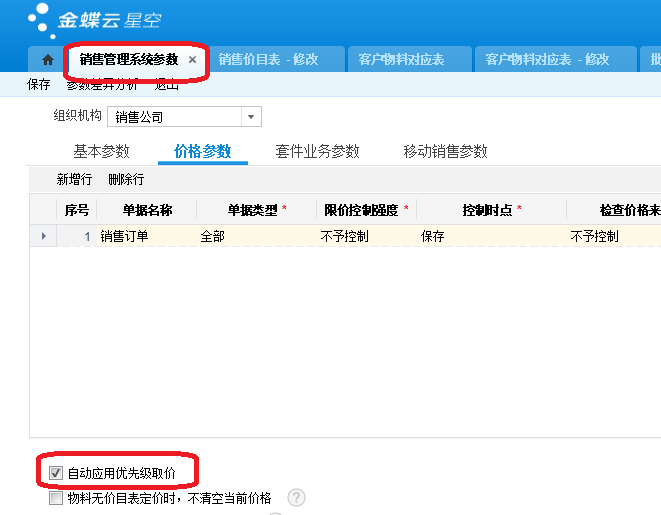Open 限价控制强度 cell showing 不予控制

pos(365,237)
